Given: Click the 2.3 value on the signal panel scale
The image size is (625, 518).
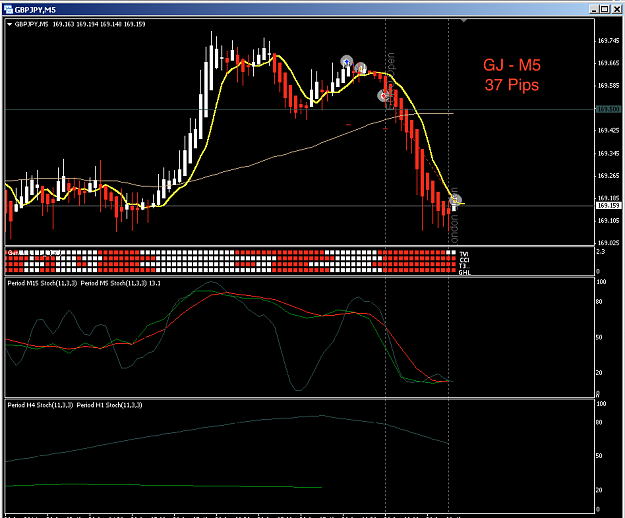Looking at the screenshot, I should (601, 251).
